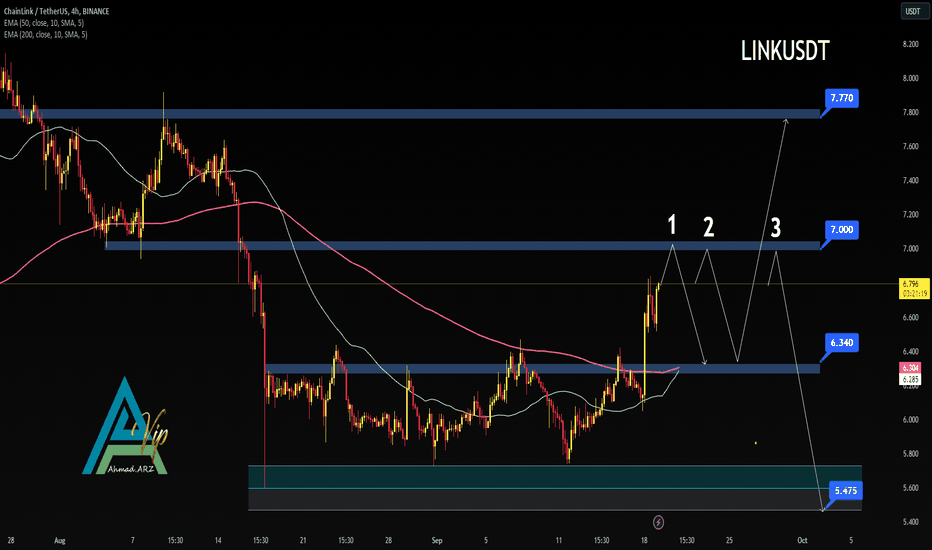932x550 pixels.
Task: Click the 28 date label at far left of the time axis
Action: 11,540
